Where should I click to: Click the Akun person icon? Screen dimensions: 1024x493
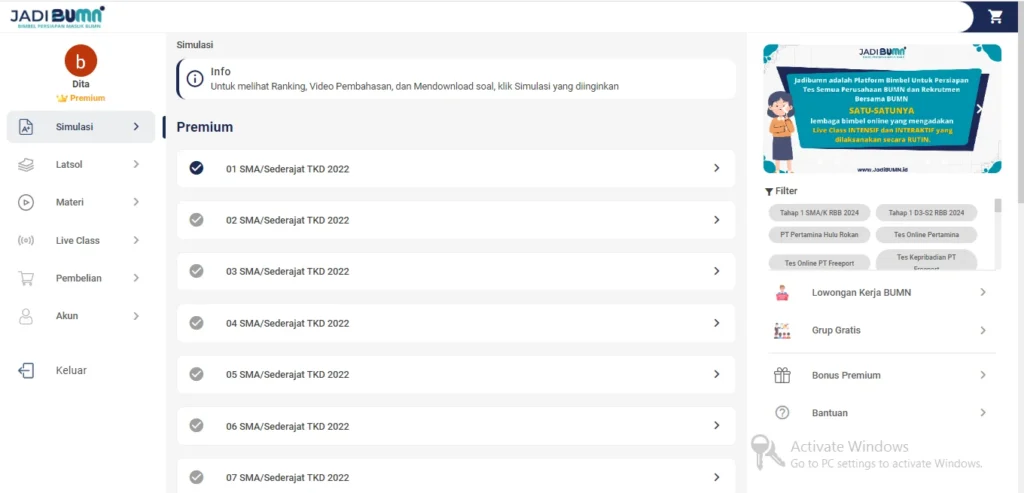point(27,316)
